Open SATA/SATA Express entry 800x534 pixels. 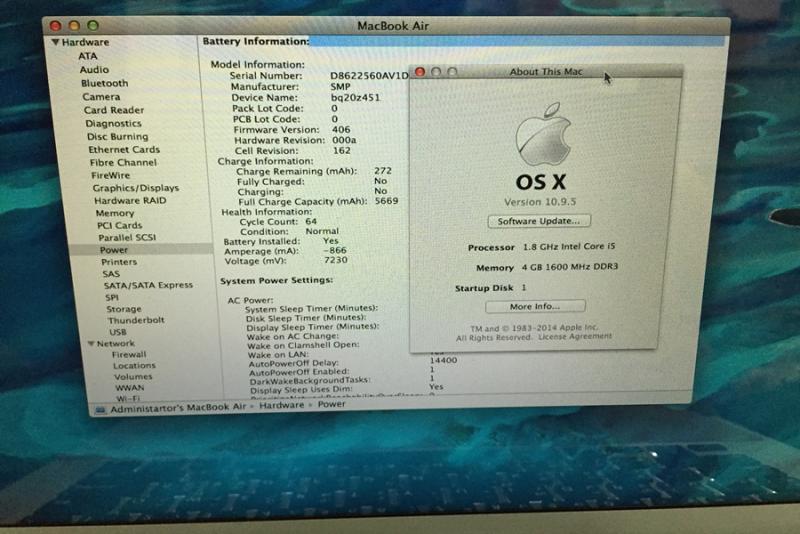[148, 285]
